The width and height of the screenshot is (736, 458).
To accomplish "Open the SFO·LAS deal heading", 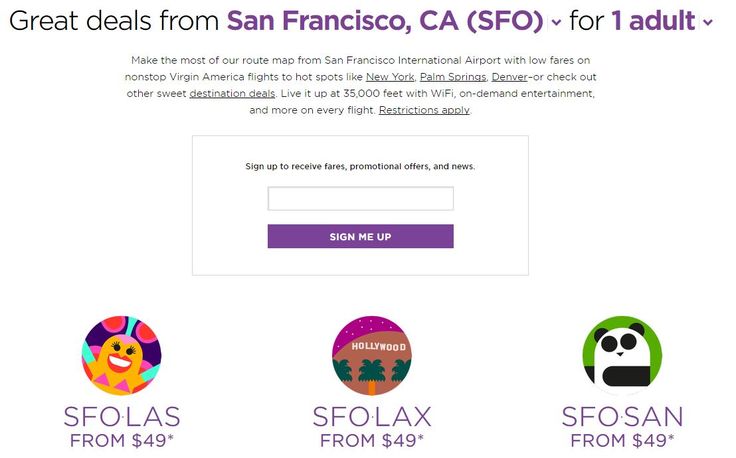I will point(122,417).
